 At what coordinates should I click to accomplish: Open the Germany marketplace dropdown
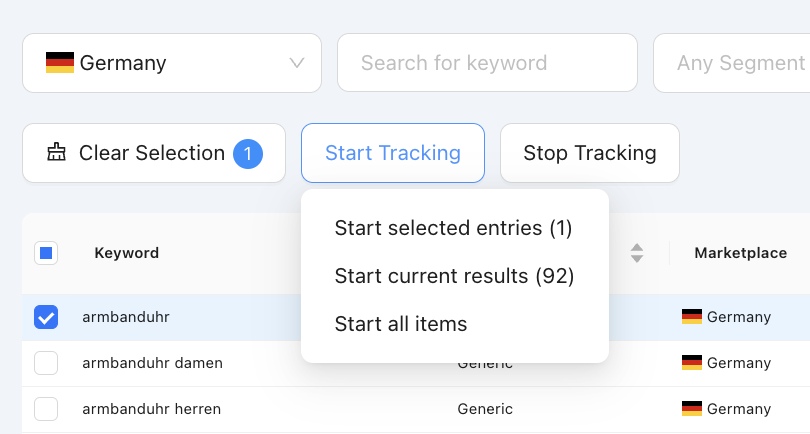pyautogui.click(x=172, y=63)
